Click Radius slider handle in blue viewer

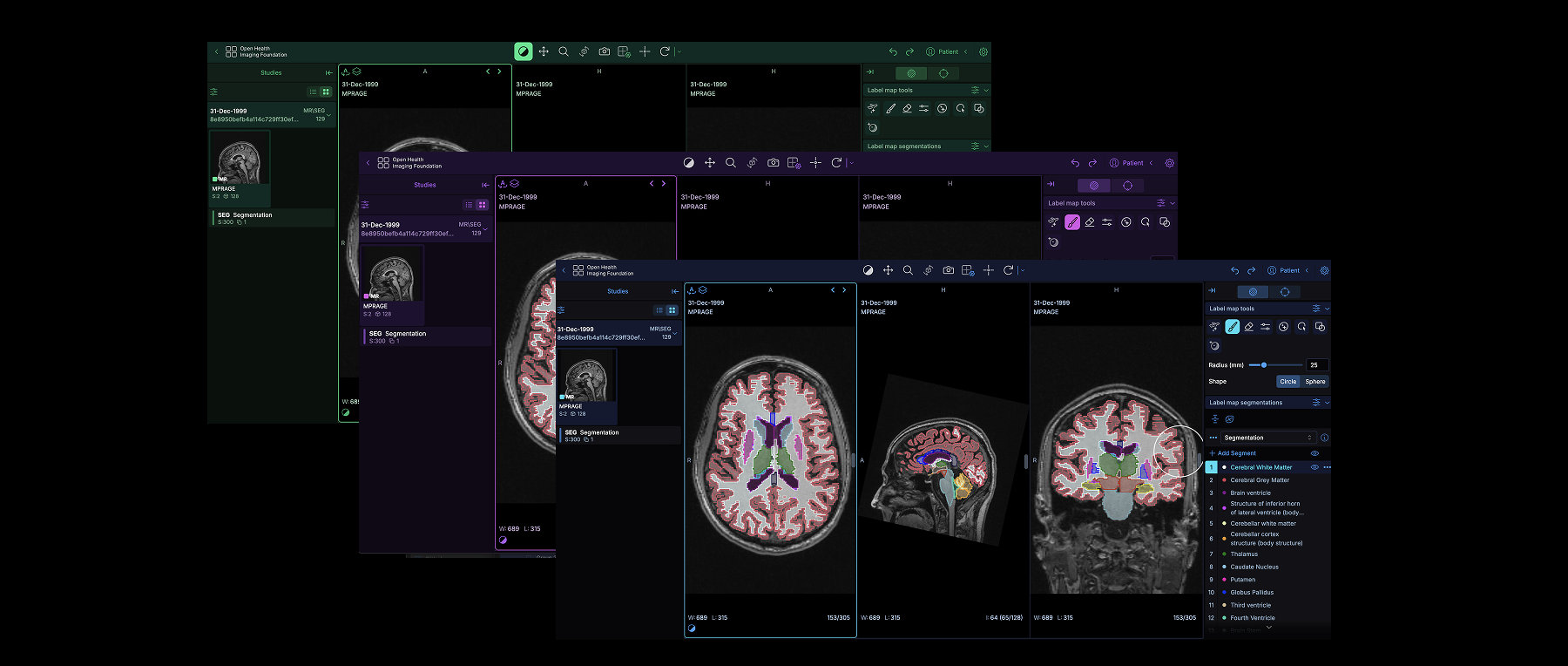[x=1264, y=365]
